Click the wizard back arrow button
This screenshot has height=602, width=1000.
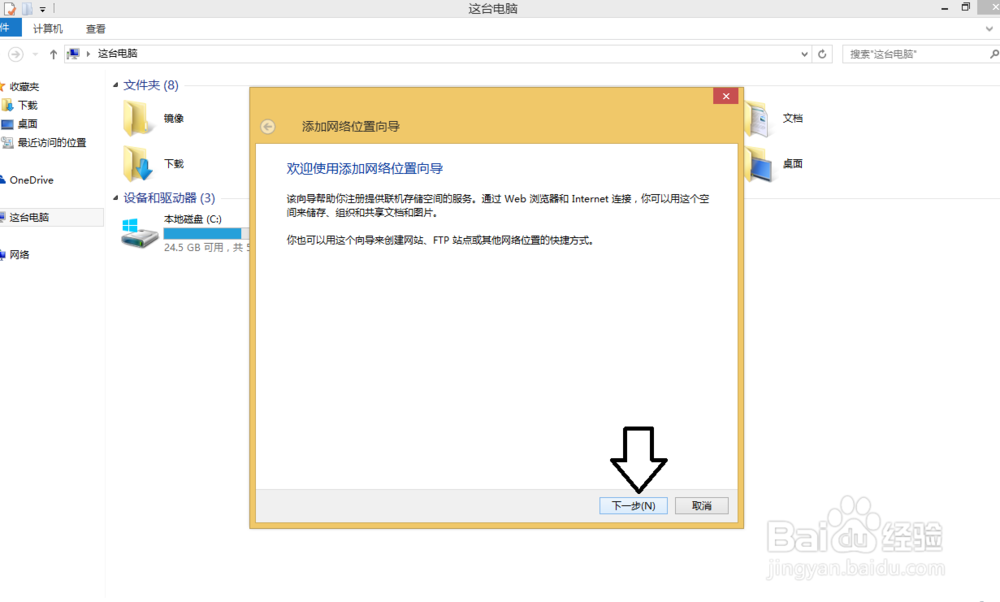pyautogui.click(x=270, y=127)
